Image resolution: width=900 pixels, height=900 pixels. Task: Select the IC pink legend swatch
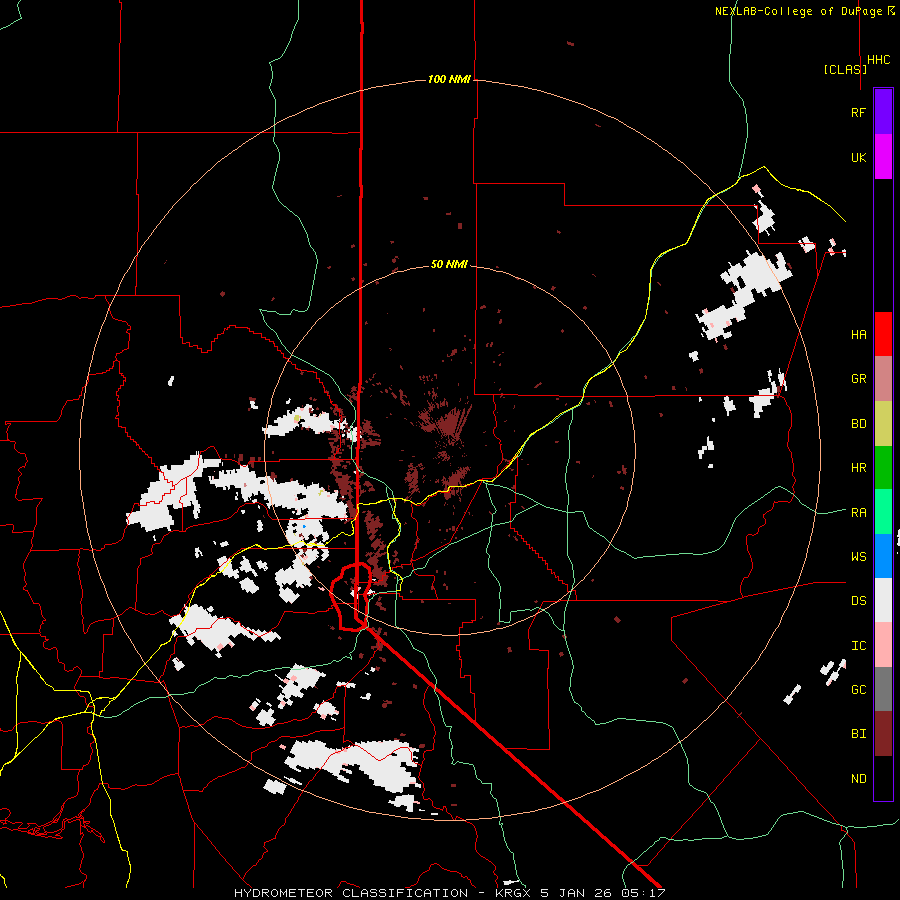point(883,645)
